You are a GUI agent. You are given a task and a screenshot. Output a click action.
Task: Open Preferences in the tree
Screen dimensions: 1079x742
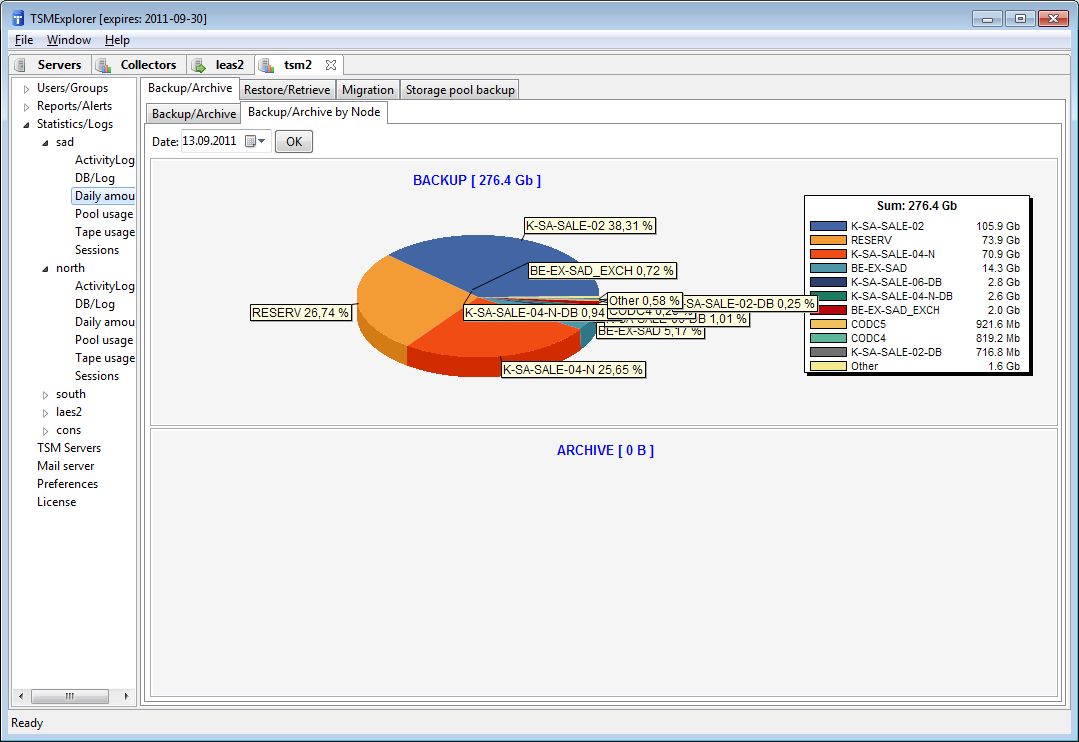click(67, 484)
